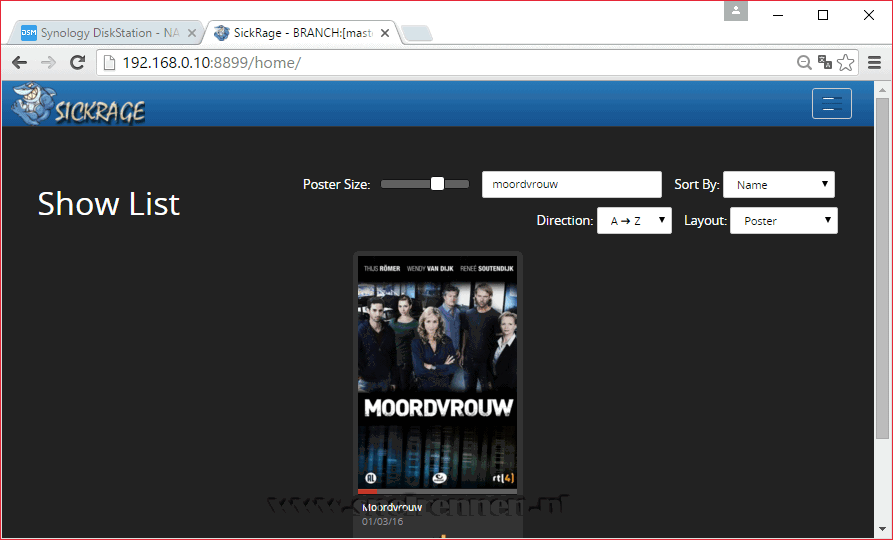This screenshot has height=540, width=893.
Task: Click the SickRage shark logo
Action: click(x=78, y=104)
